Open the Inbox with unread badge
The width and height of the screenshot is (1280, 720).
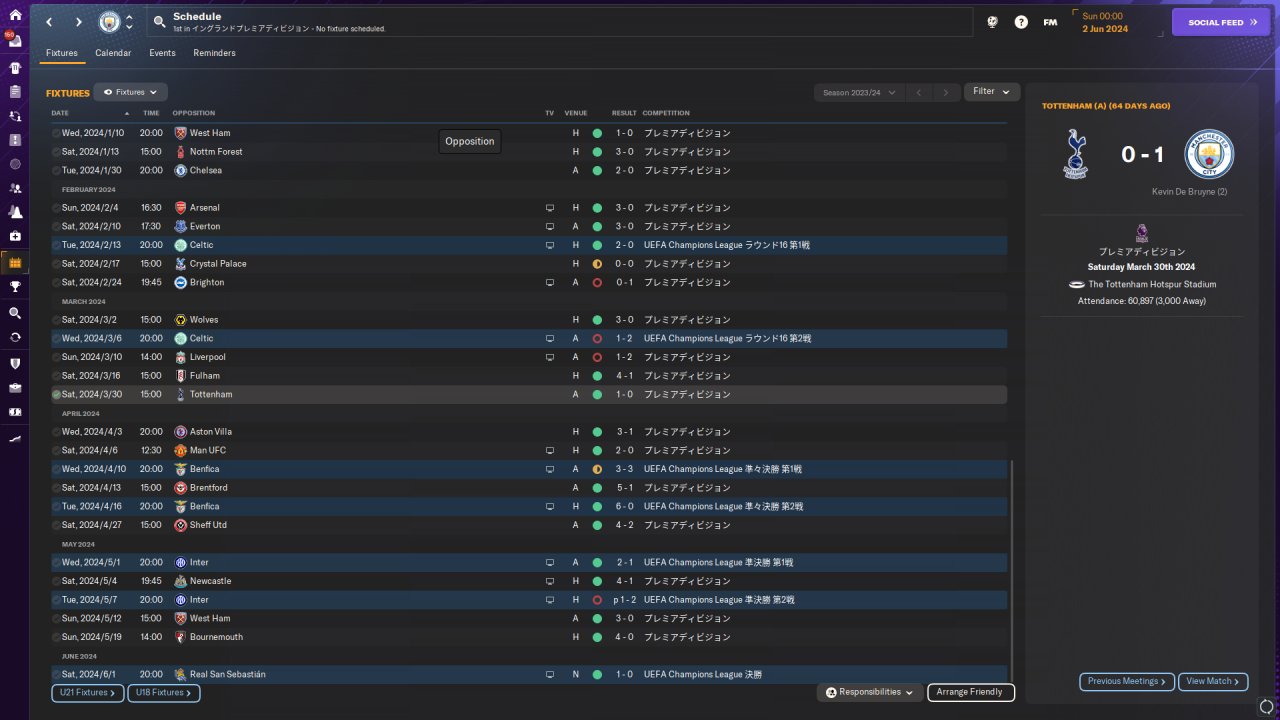pyautogui.click(x=15, y=41)
